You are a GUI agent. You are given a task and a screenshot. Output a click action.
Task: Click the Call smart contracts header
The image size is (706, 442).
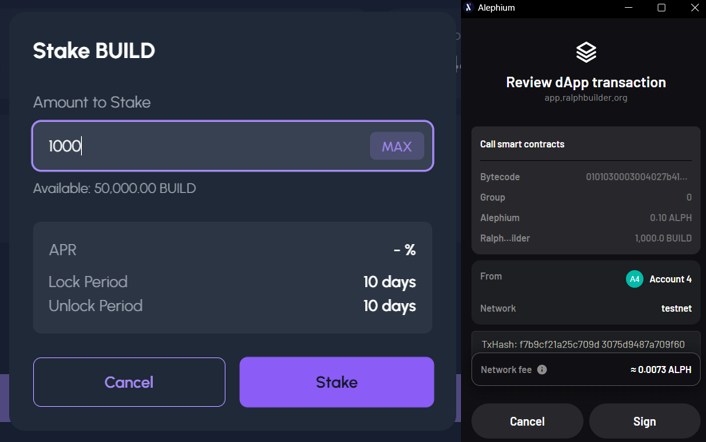[523, 144]
